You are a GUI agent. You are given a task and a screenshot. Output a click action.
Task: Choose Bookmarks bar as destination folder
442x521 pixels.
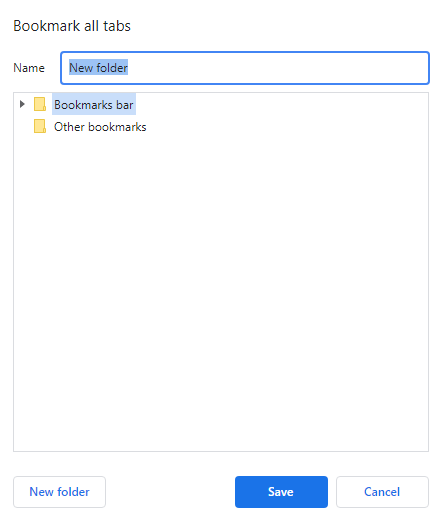tap(94, 104)
